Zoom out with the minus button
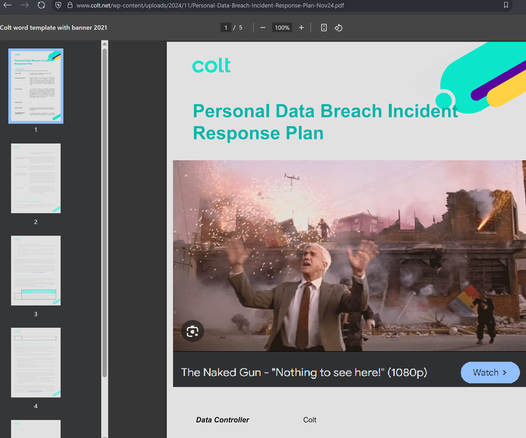Viewport: 526px width, 438px height. click(263, 28)
